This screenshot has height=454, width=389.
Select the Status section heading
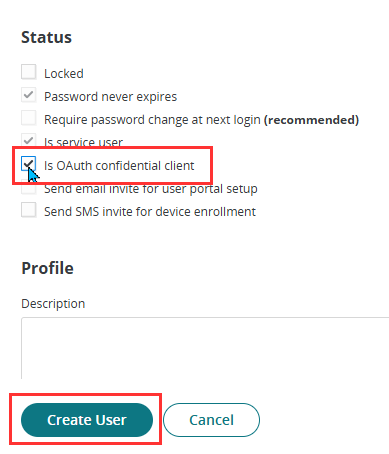tap(46, 37)
